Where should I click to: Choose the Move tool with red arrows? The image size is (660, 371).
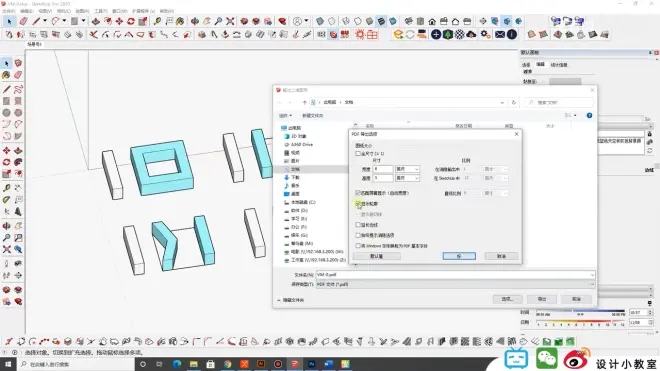(x=119, y=21)
